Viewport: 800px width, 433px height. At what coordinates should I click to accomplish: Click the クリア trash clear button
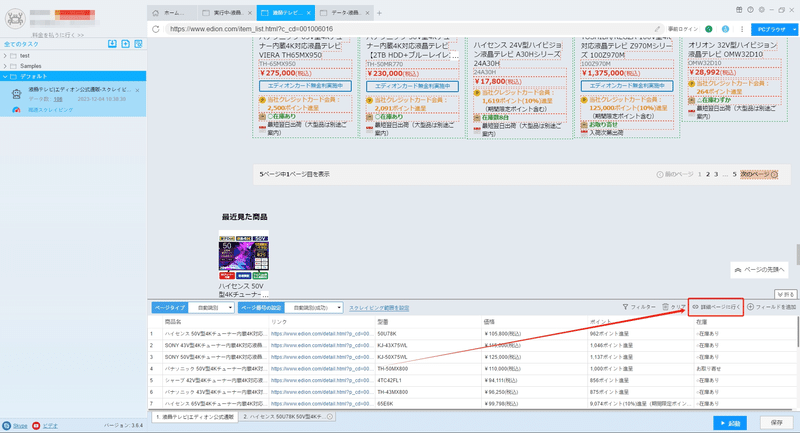click(x=673, y=307)
